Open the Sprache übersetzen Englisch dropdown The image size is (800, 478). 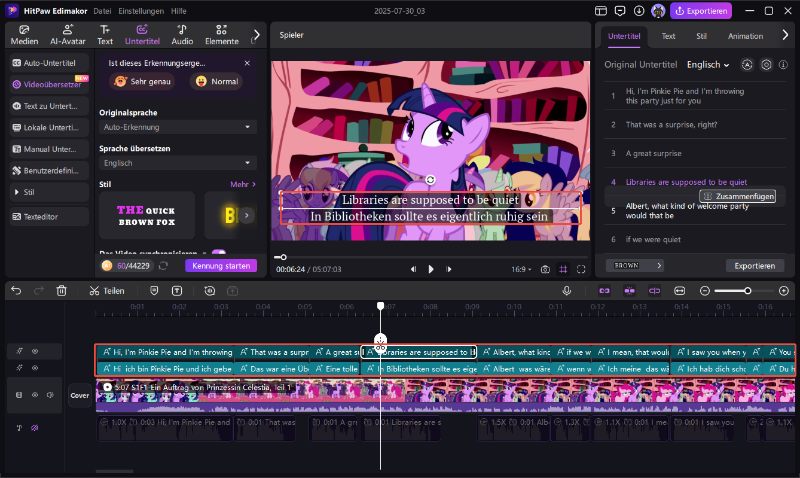coord(178,163)
